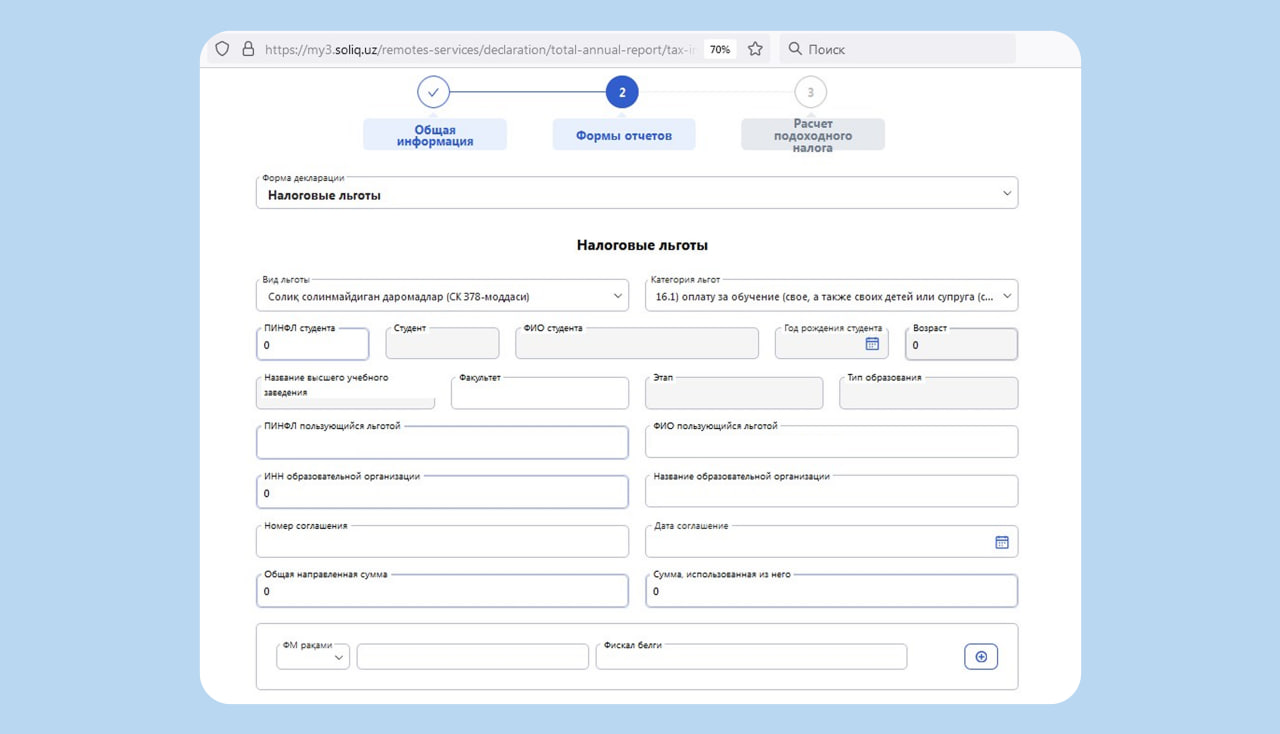Open Расчет подоходного налога step
Viewport: 1280px width, 734px height.
(812, 135)
